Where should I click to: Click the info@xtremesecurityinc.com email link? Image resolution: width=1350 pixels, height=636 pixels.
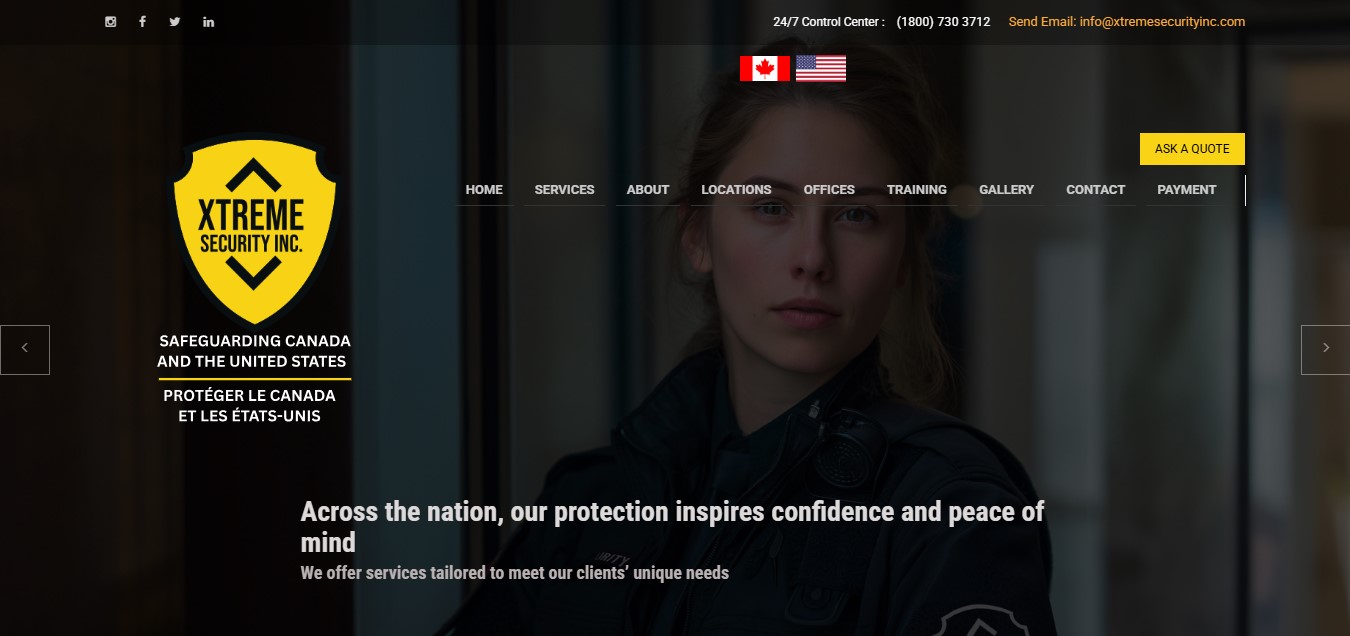coord(1162,21)
